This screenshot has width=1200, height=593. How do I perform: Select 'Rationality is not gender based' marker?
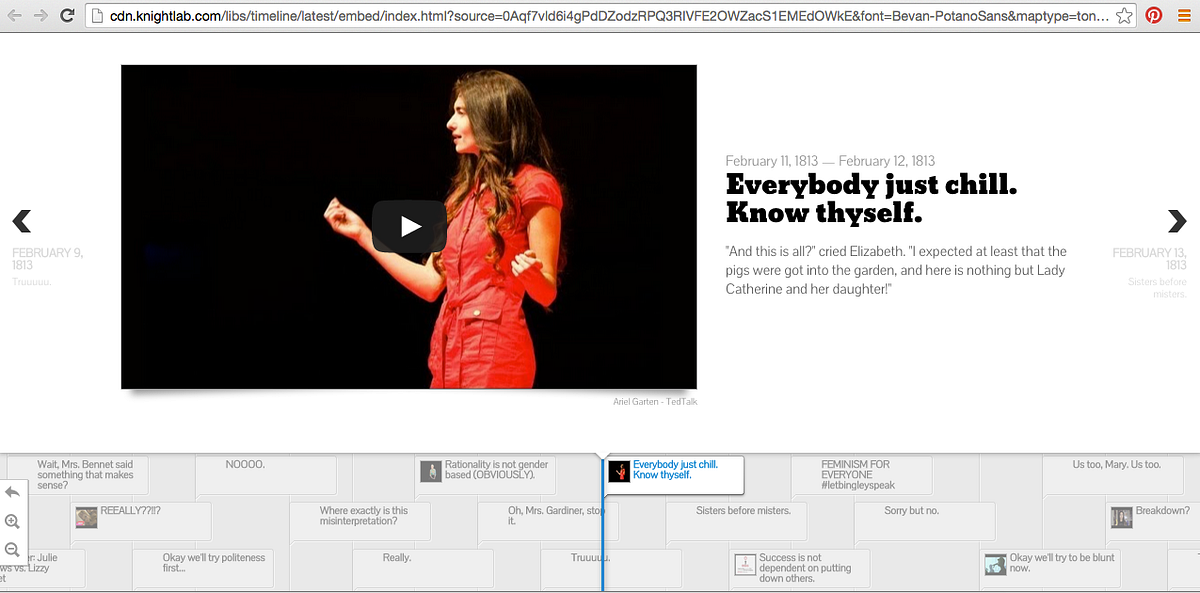click(x=485, y=475)
